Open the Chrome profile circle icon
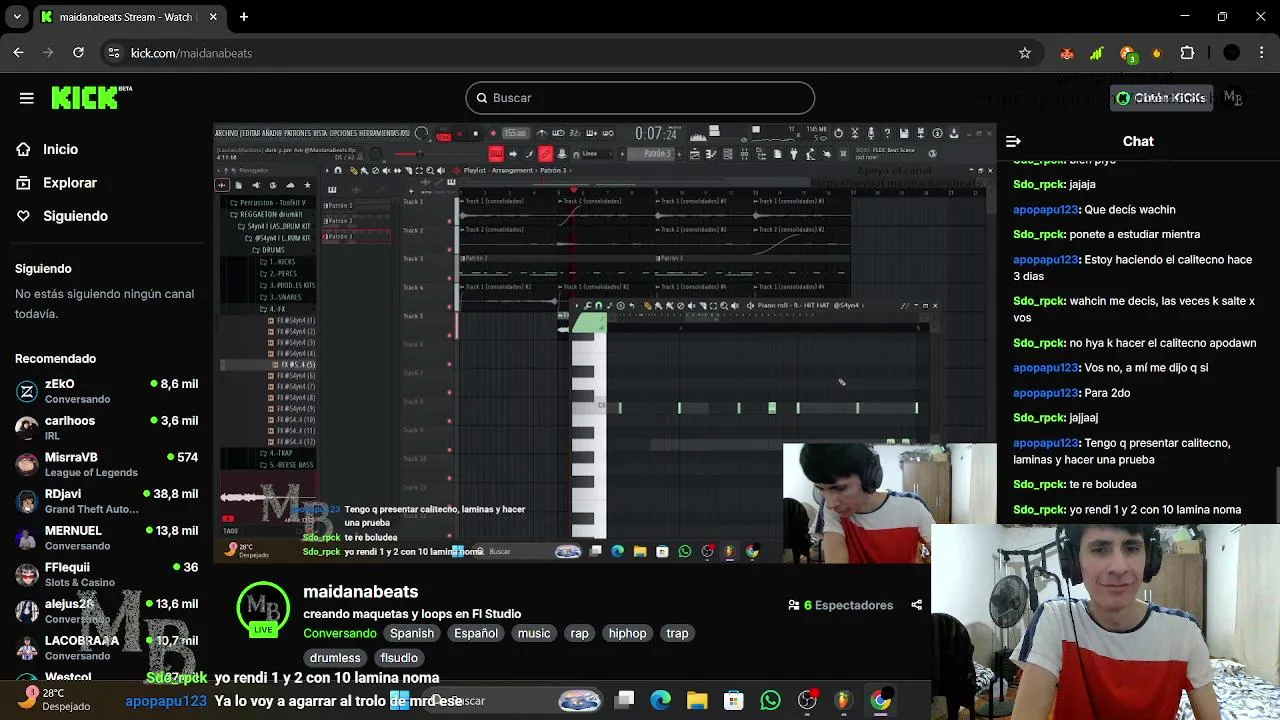The image size is (1280, 720). (1232, 53)
